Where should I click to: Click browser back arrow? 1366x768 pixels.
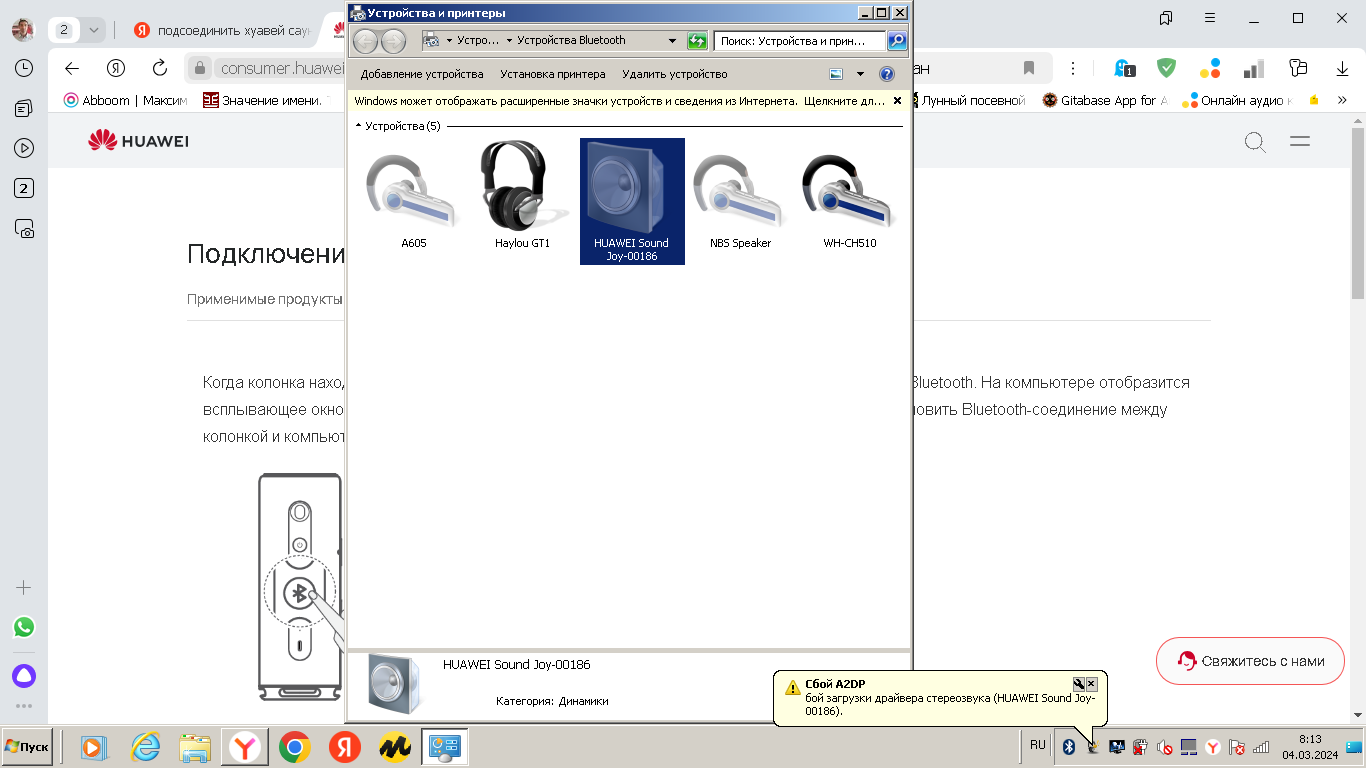point(71,68)
